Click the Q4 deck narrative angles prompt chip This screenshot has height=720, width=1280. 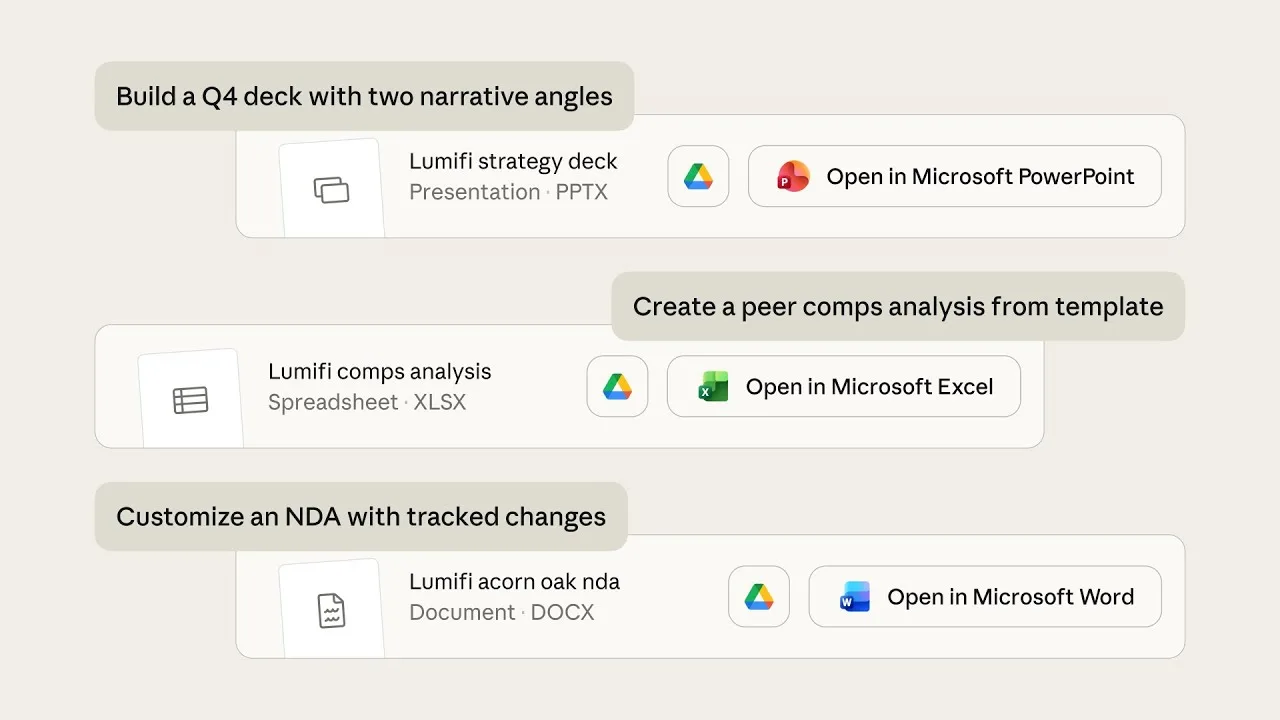tap(364, 96)
